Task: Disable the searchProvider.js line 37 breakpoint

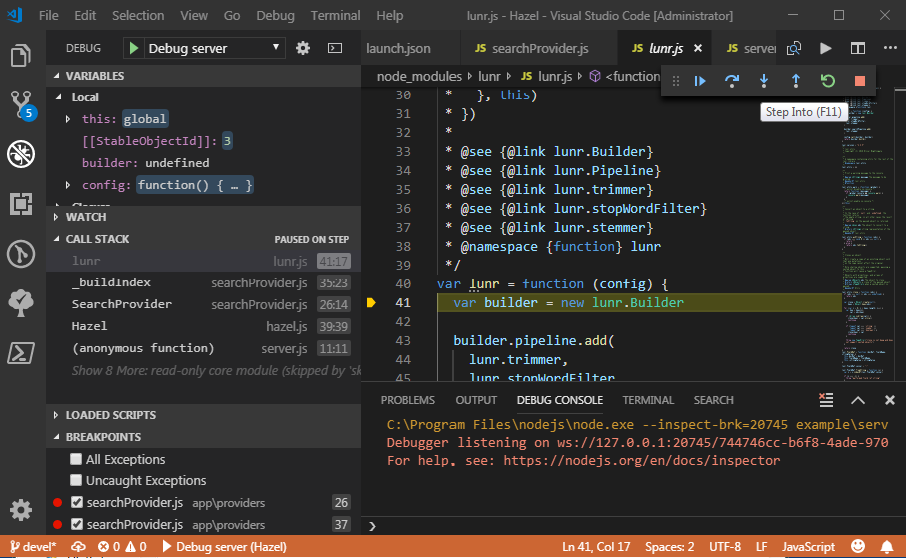Action: pos(76,524)
